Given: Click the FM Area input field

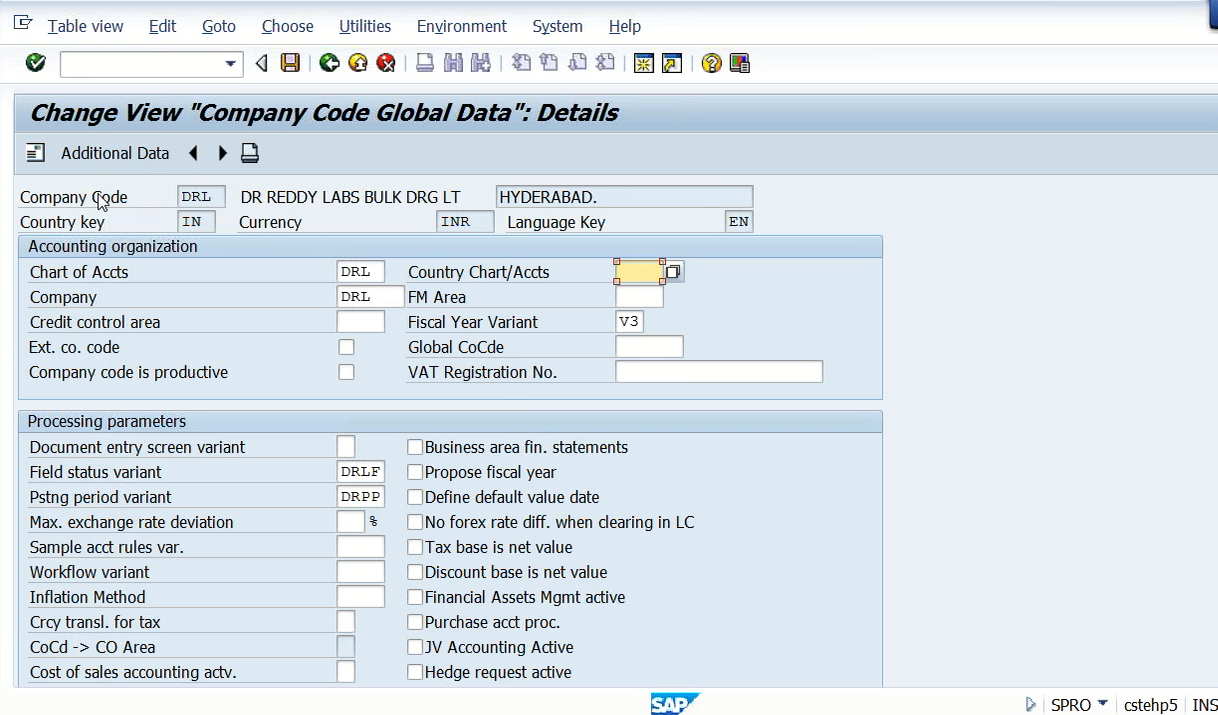Looking at the screenshot, I should (639, 297).
